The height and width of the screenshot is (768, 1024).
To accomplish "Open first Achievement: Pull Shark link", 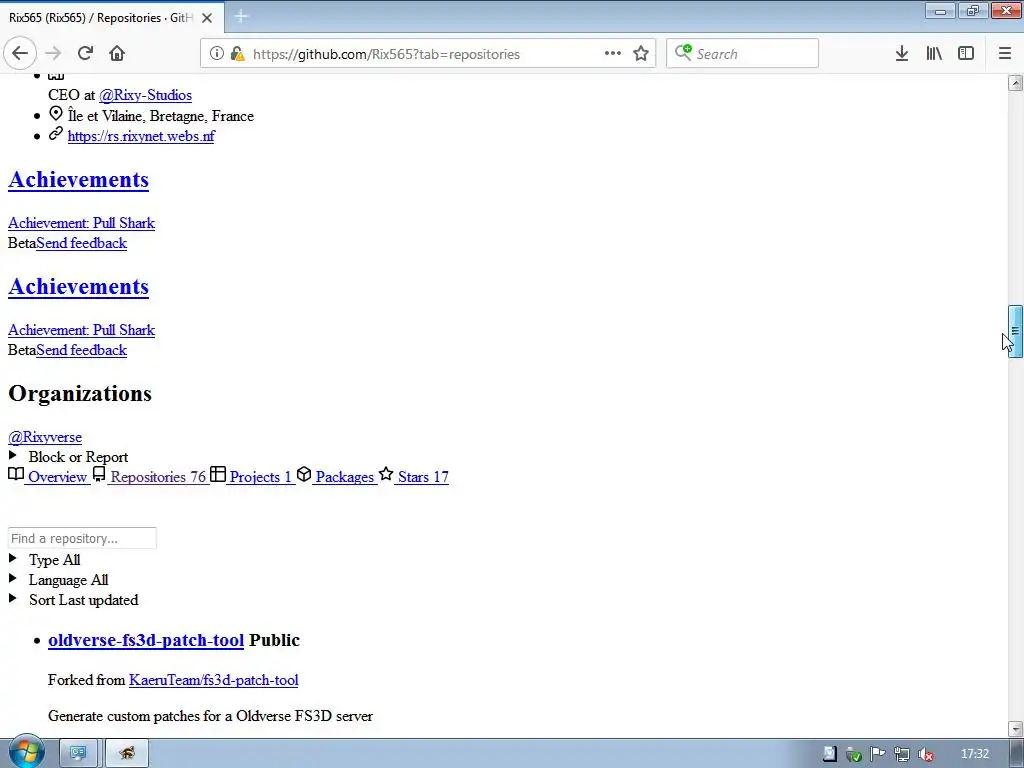I will pyautogui.click(x=81, y=223).
